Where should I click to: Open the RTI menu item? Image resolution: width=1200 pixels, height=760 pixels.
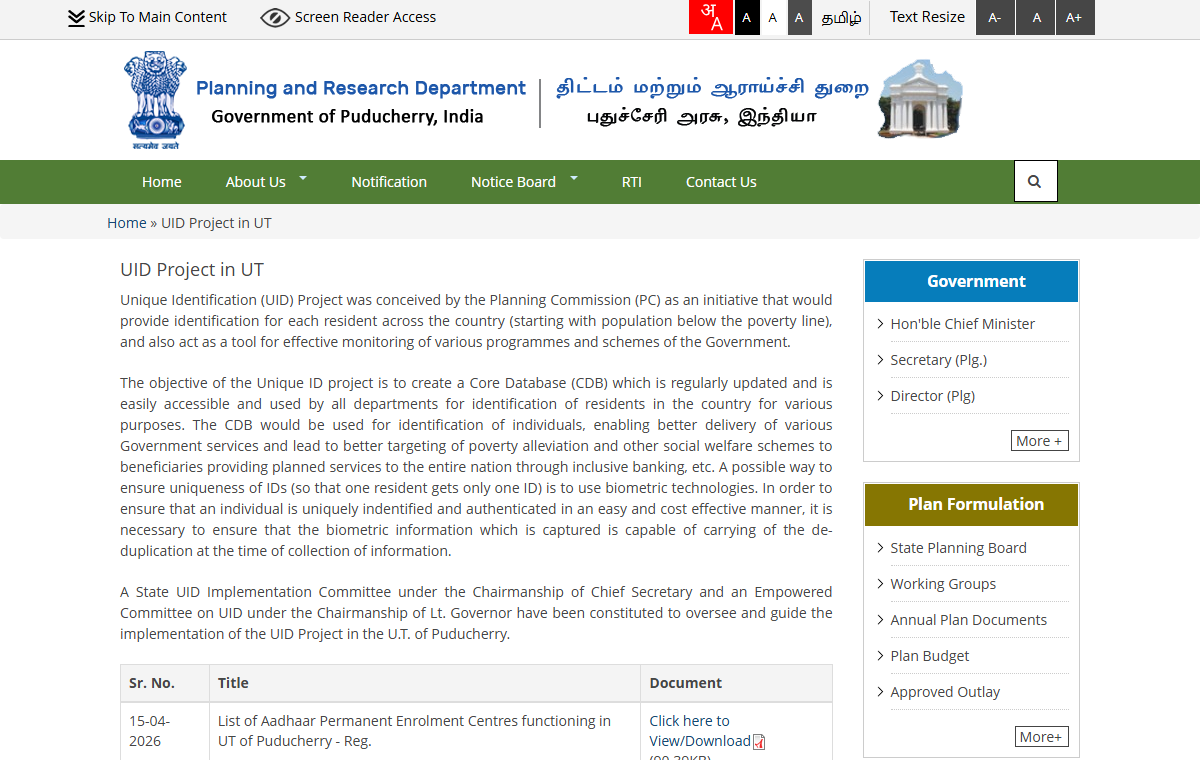coord(632,182)
